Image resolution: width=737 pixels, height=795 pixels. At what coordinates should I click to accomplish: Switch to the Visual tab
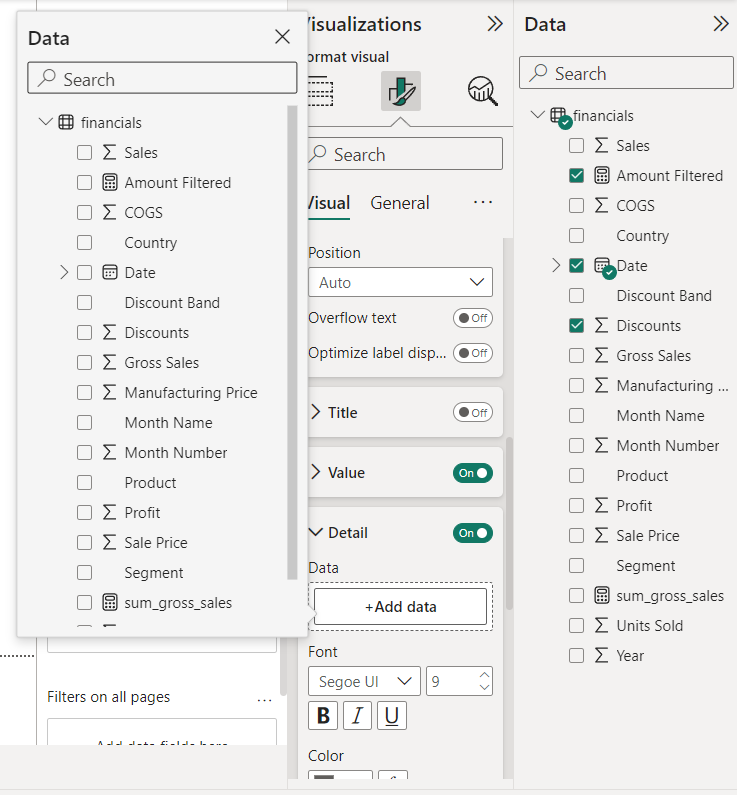[328, 203]
